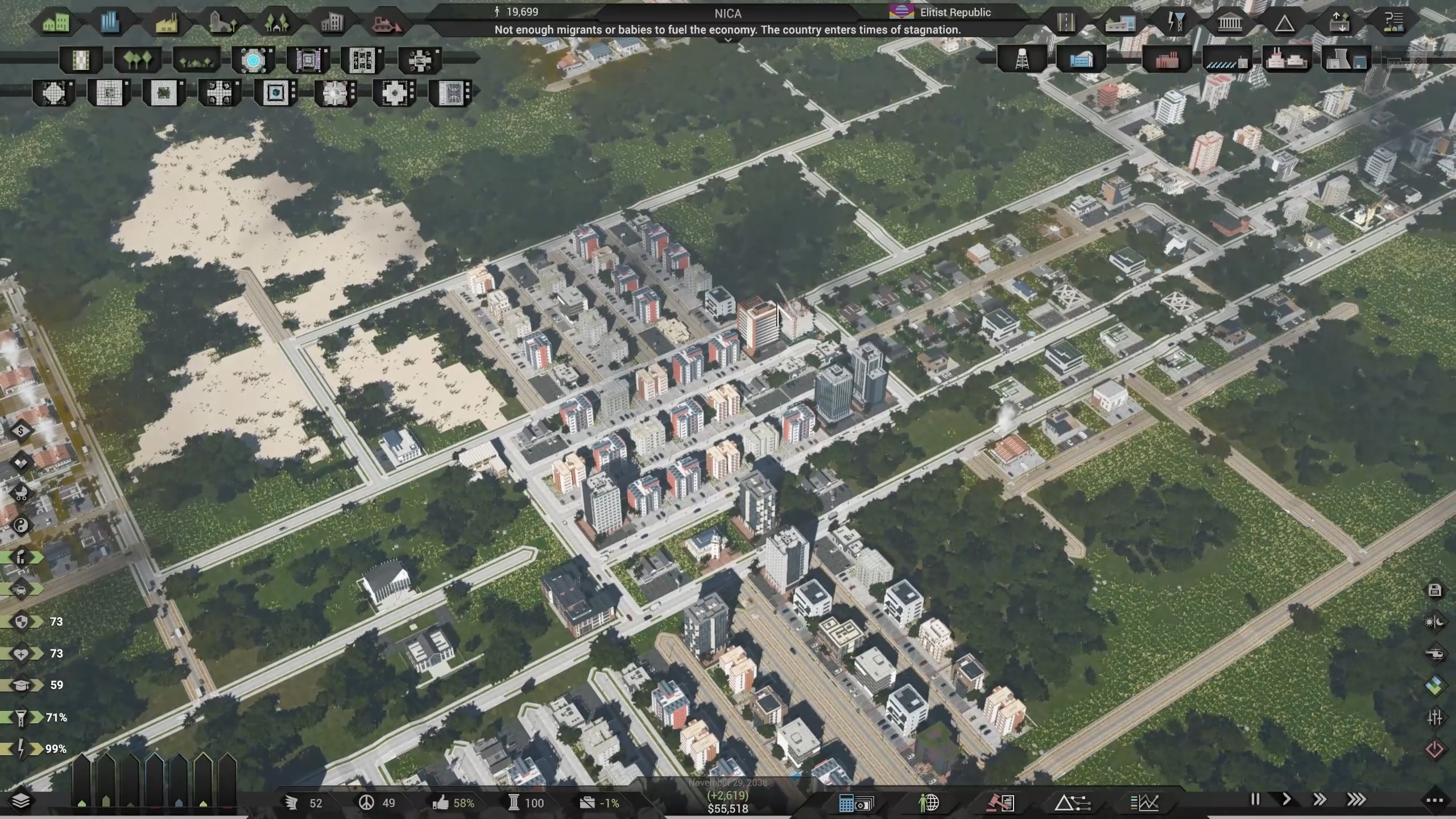Pick the water tower building
This screenshot has width=1456, height=819.
point(1022,59)
